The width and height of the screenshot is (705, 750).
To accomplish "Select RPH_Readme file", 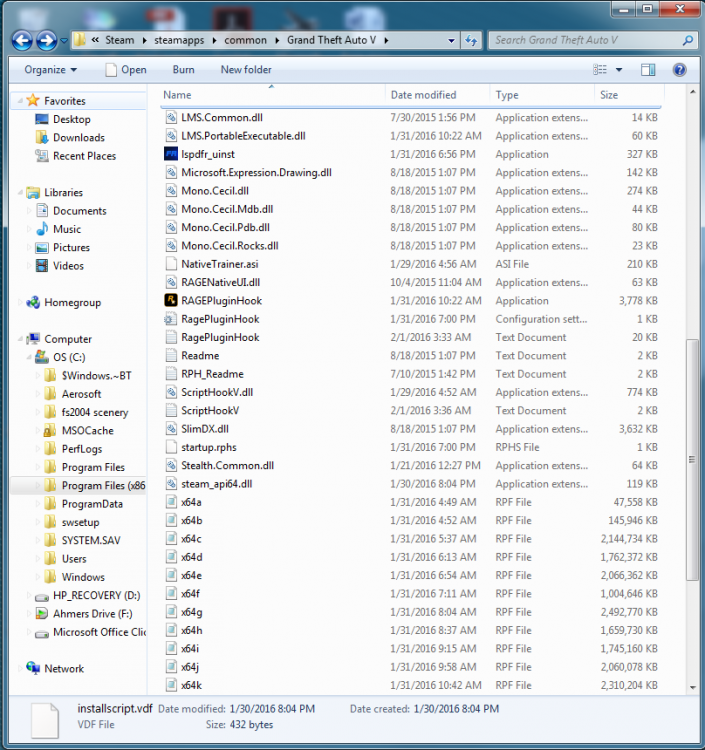I will [212, 374].
